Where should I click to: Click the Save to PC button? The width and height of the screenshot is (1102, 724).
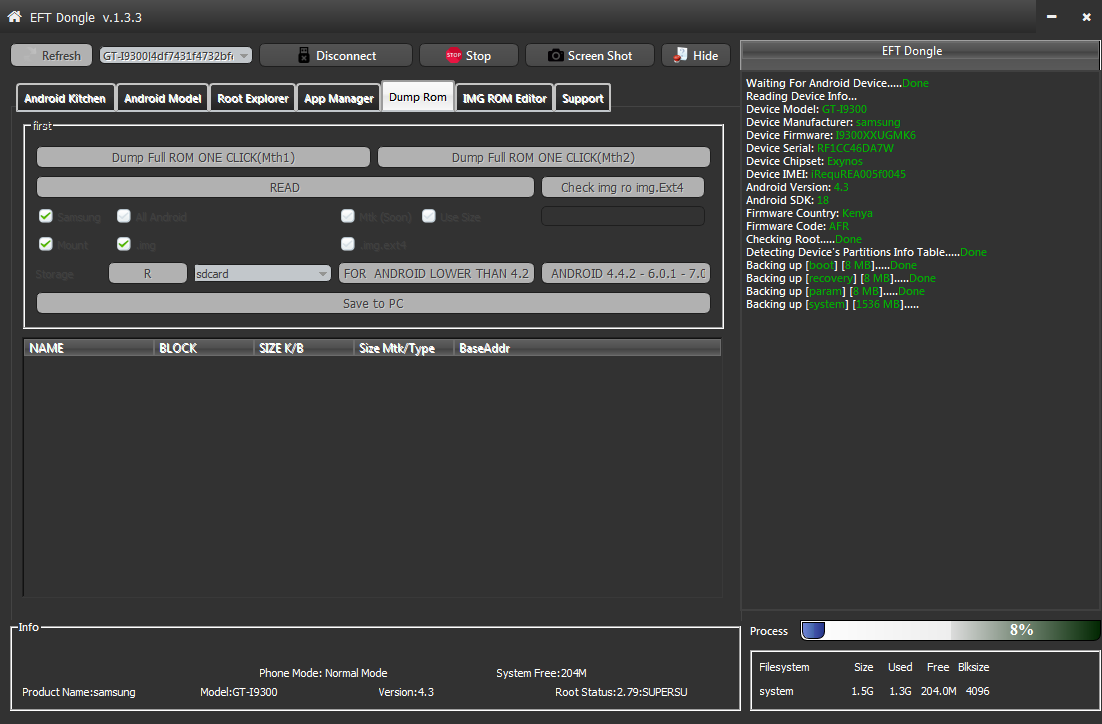click(x=373, y=304)
